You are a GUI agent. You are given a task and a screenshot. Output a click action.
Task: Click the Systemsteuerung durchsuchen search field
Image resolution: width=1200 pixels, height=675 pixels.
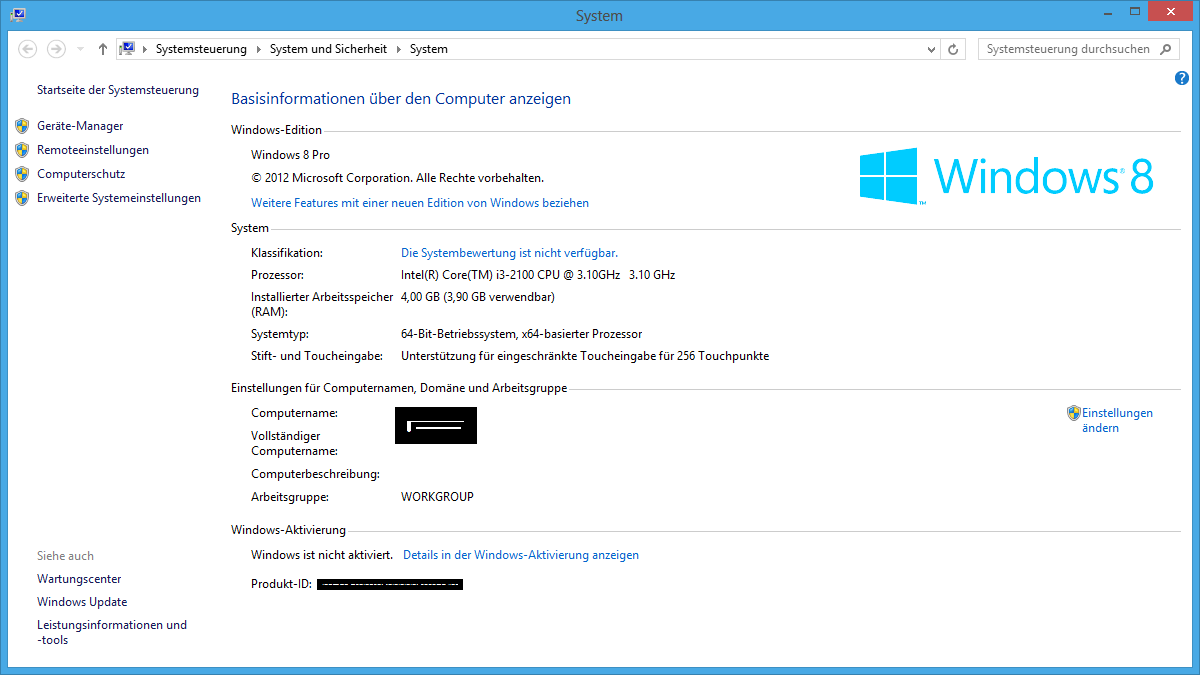click(1067, 49)
